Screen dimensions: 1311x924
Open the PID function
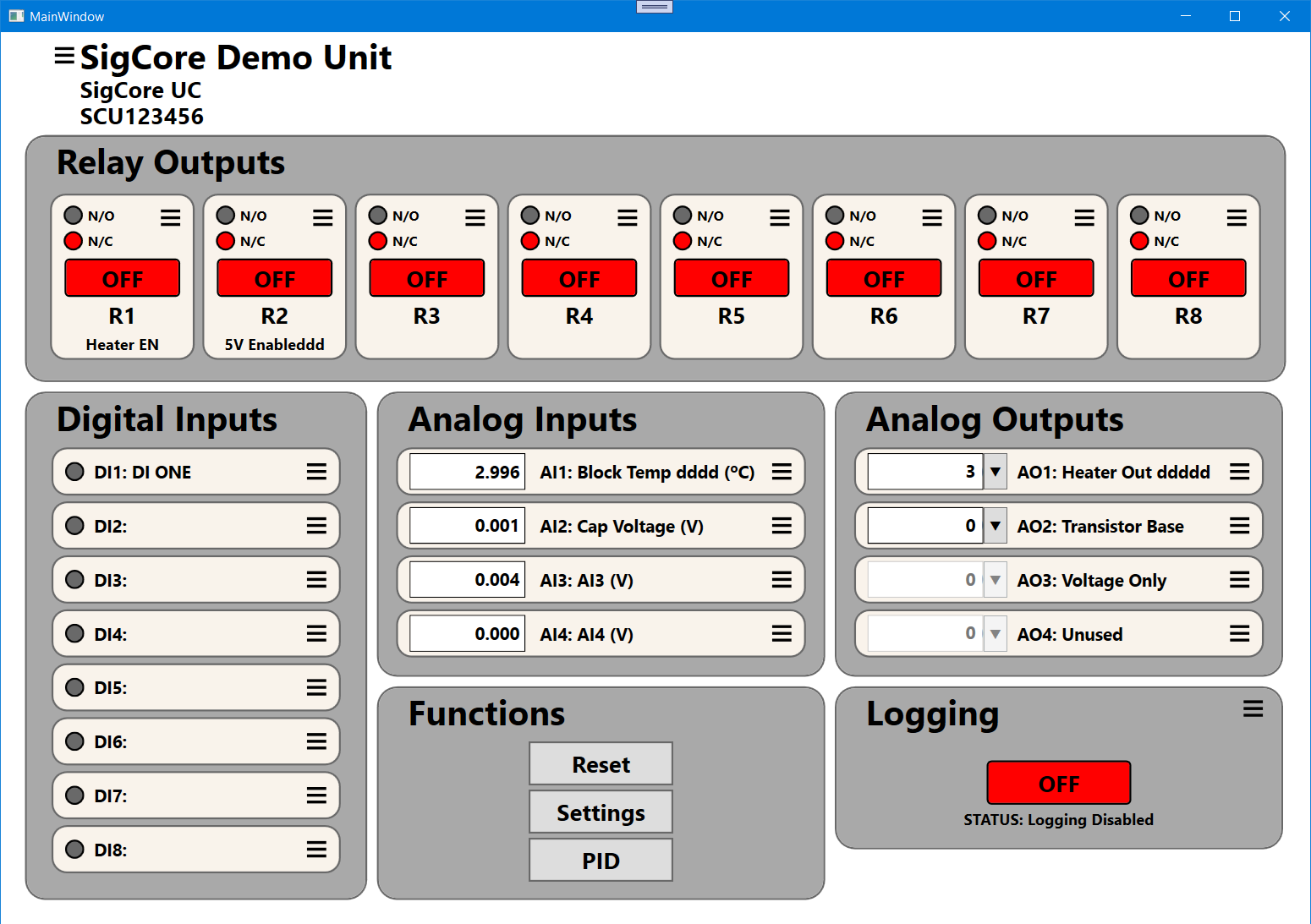click(601, 861)
